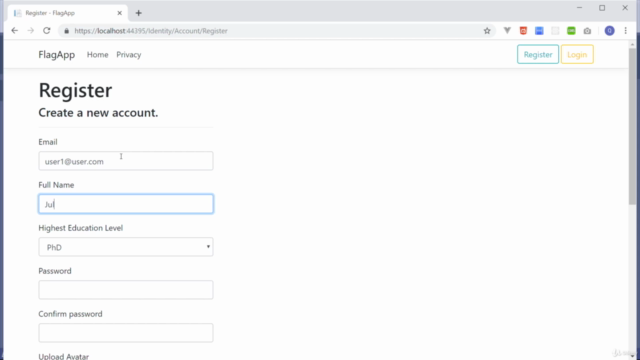Open the FlagApp brand link
The image size is (640, 360).
click(x=57, y=55)
